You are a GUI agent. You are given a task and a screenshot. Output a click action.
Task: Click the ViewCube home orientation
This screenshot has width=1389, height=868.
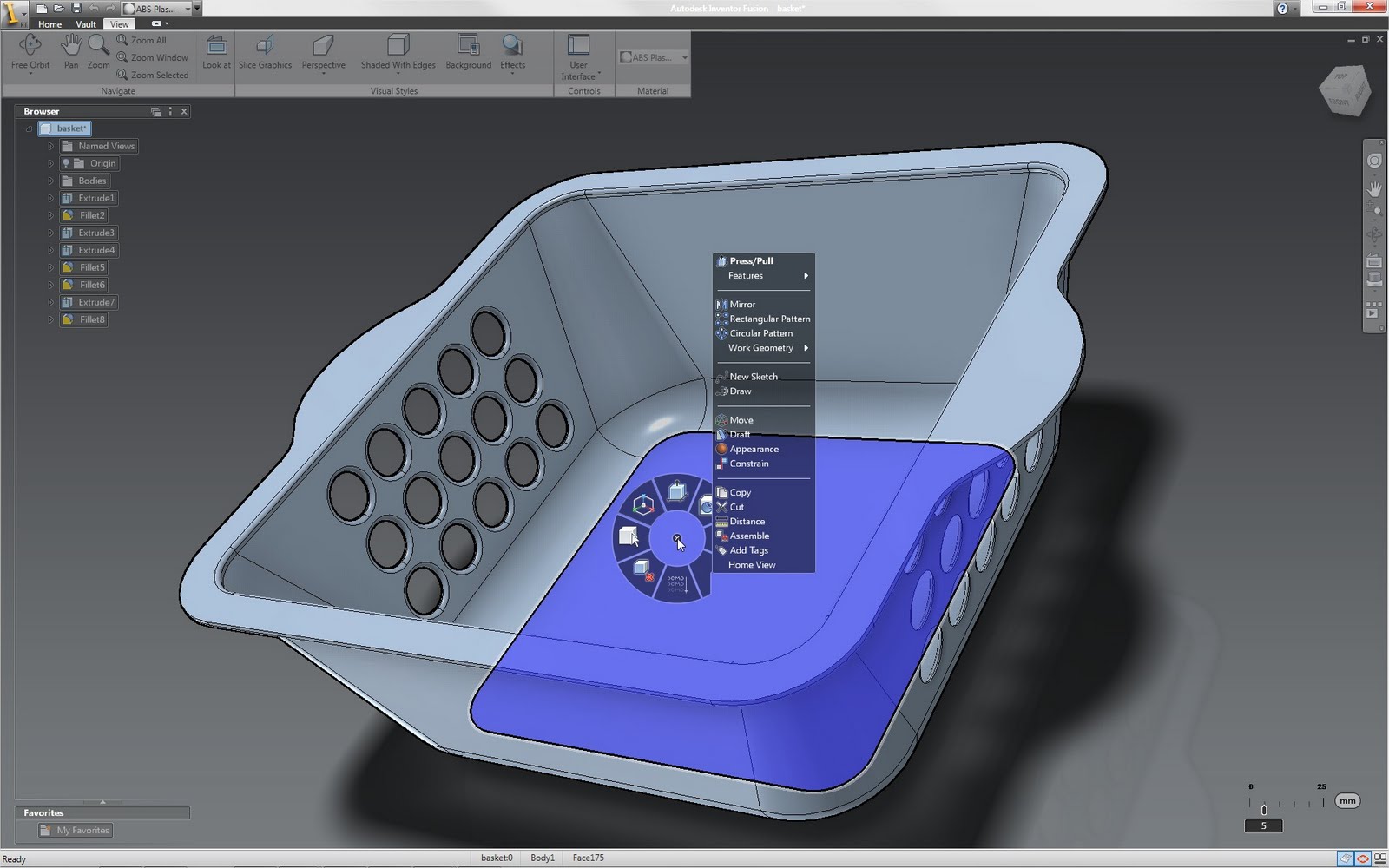(x=1346, y=89)
